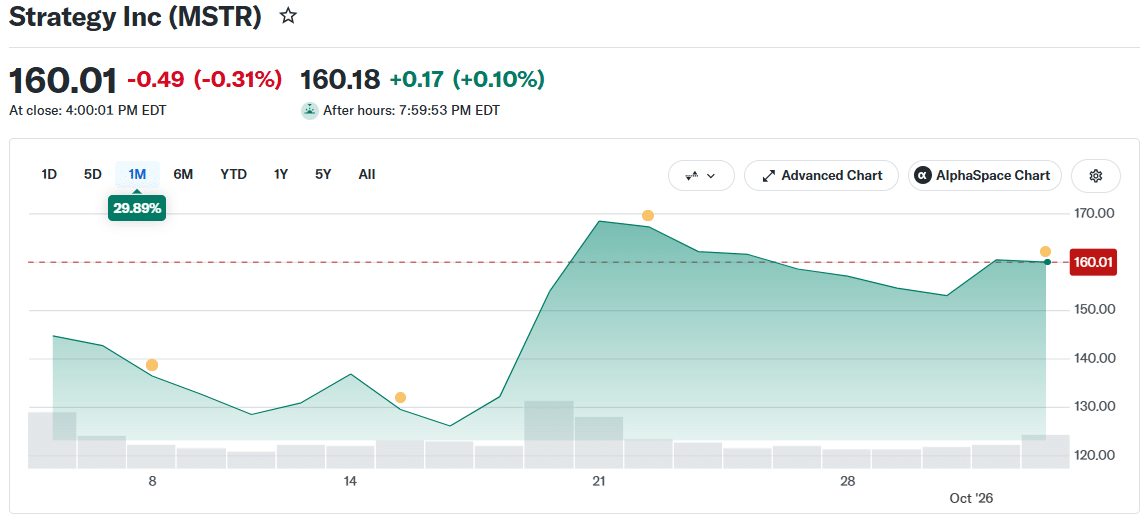1147x516 pixels.
Task: Click the +0.17 (+0.10%) after hours change
Action: point(467,79)
